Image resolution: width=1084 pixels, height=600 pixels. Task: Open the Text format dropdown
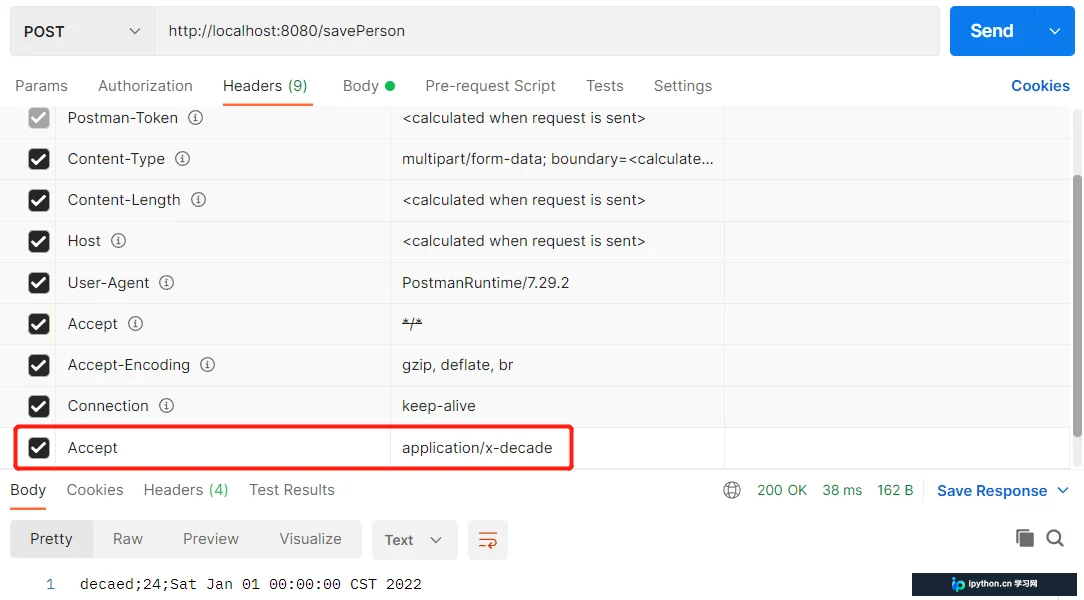pos(415,540)
